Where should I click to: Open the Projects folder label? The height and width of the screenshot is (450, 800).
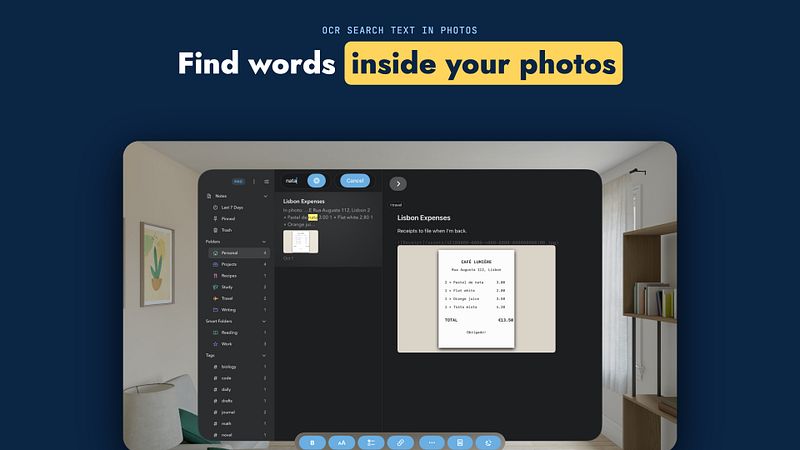pos(229,264)
